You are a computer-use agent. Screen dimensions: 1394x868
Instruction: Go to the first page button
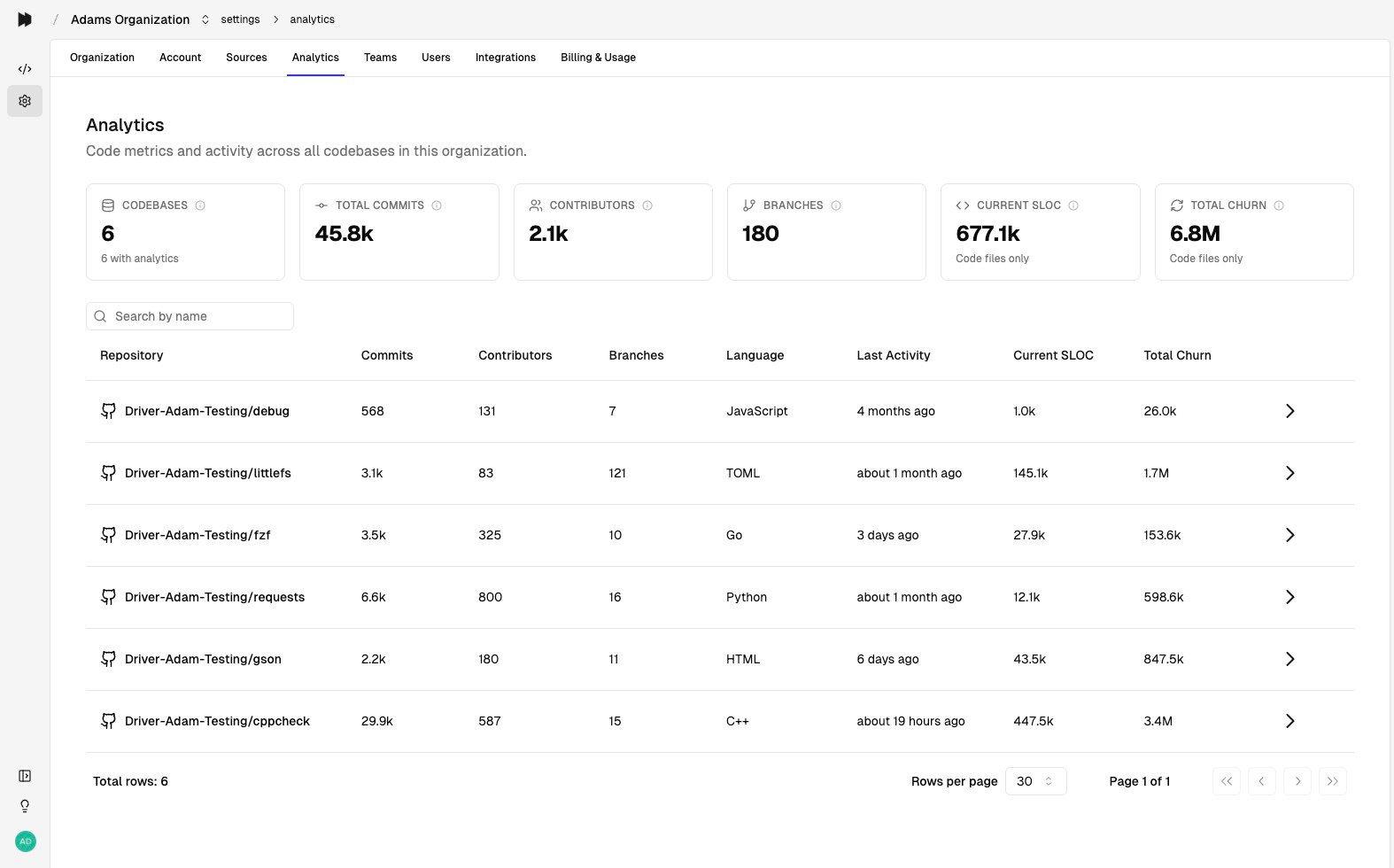tap(1227, 781)
